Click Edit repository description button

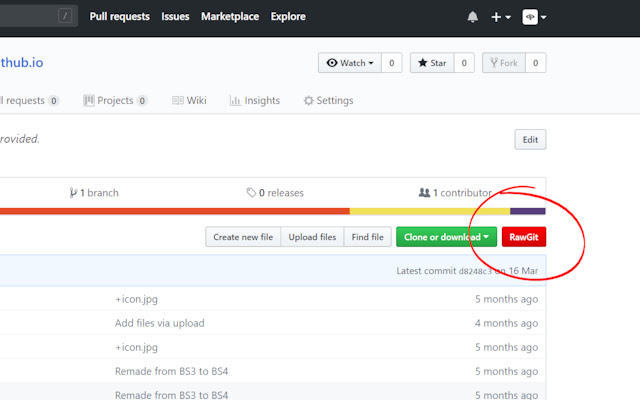tap(530, 140)
